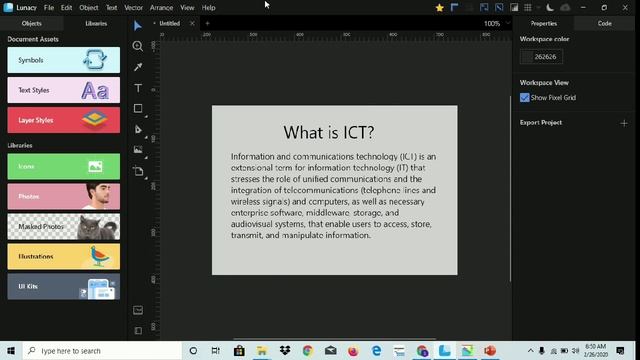Expand Rectangle tool options arrow
The image size is (640, 360).
click(146, 117)
